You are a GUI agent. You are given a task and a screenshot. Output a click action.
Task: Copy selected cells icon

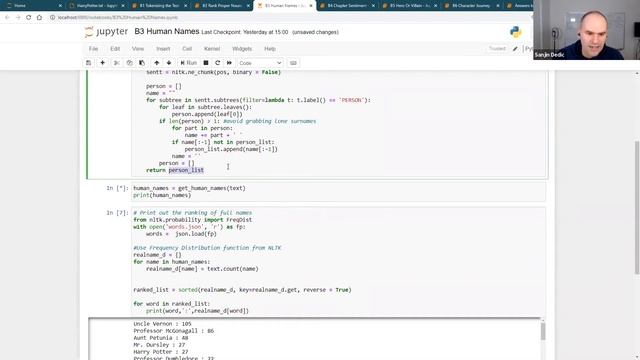129,63
